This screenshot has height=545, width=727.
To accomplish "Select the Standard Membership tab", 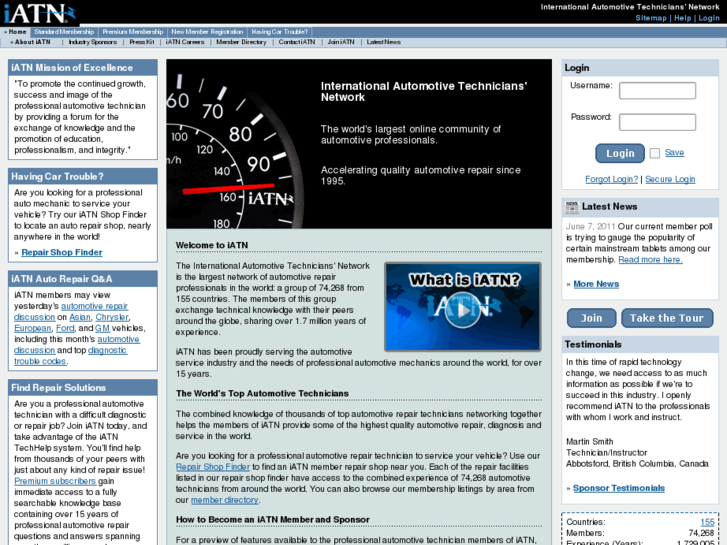I will tap(64, 32).
